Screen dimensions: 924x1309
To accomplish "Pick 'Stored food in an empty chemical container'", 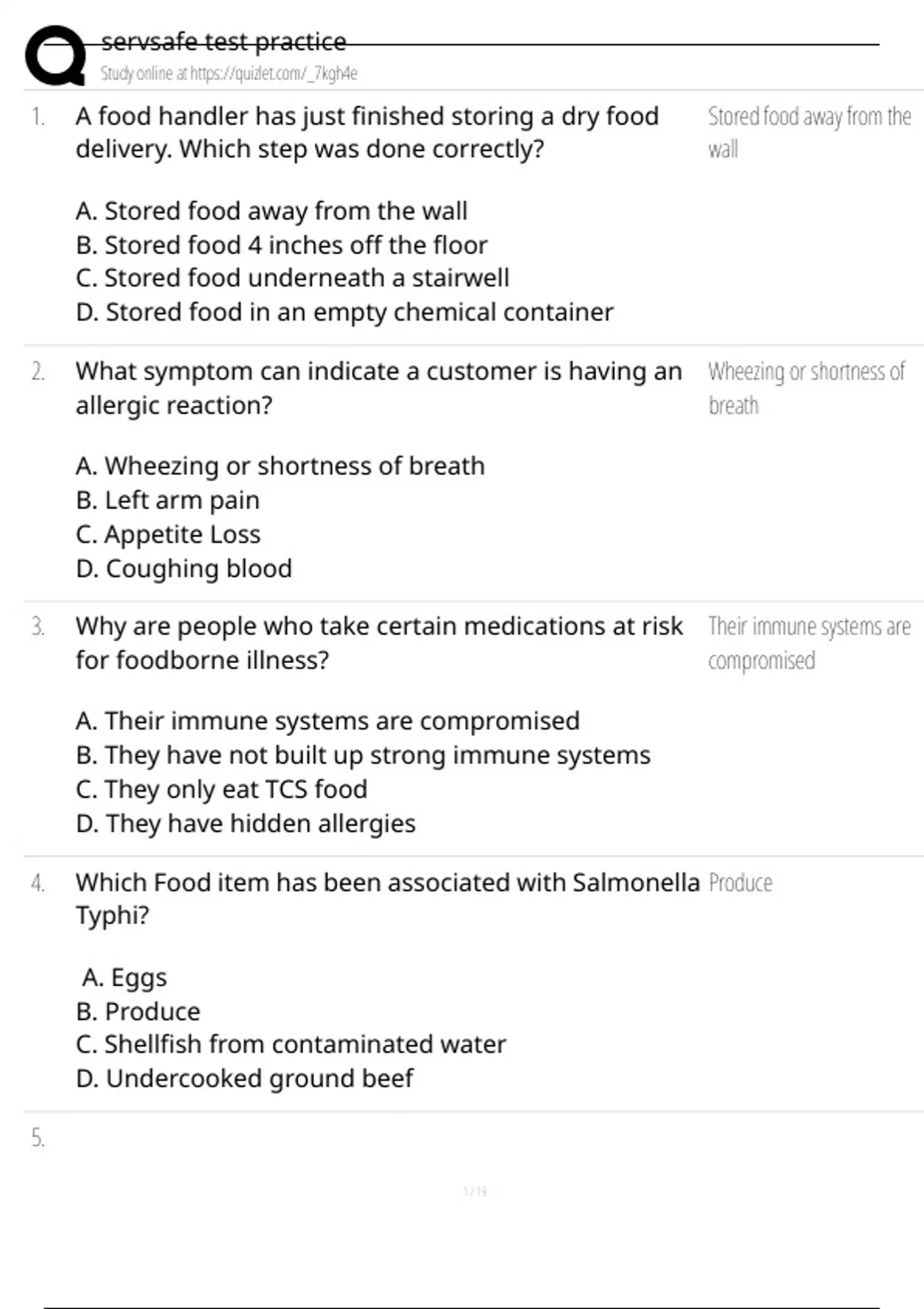I will [344, 312].
